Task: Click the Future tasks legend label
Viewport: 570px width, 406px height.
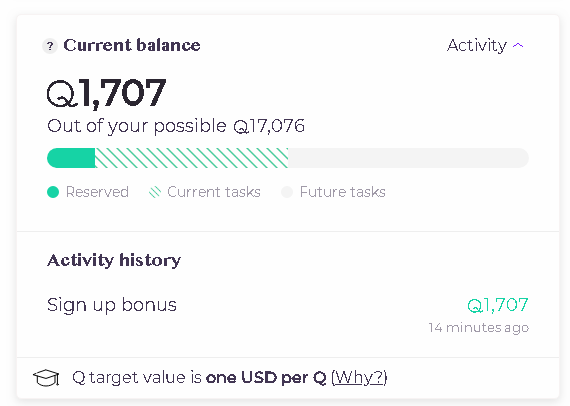Action: pyautogui.click(x=342, y=192)
